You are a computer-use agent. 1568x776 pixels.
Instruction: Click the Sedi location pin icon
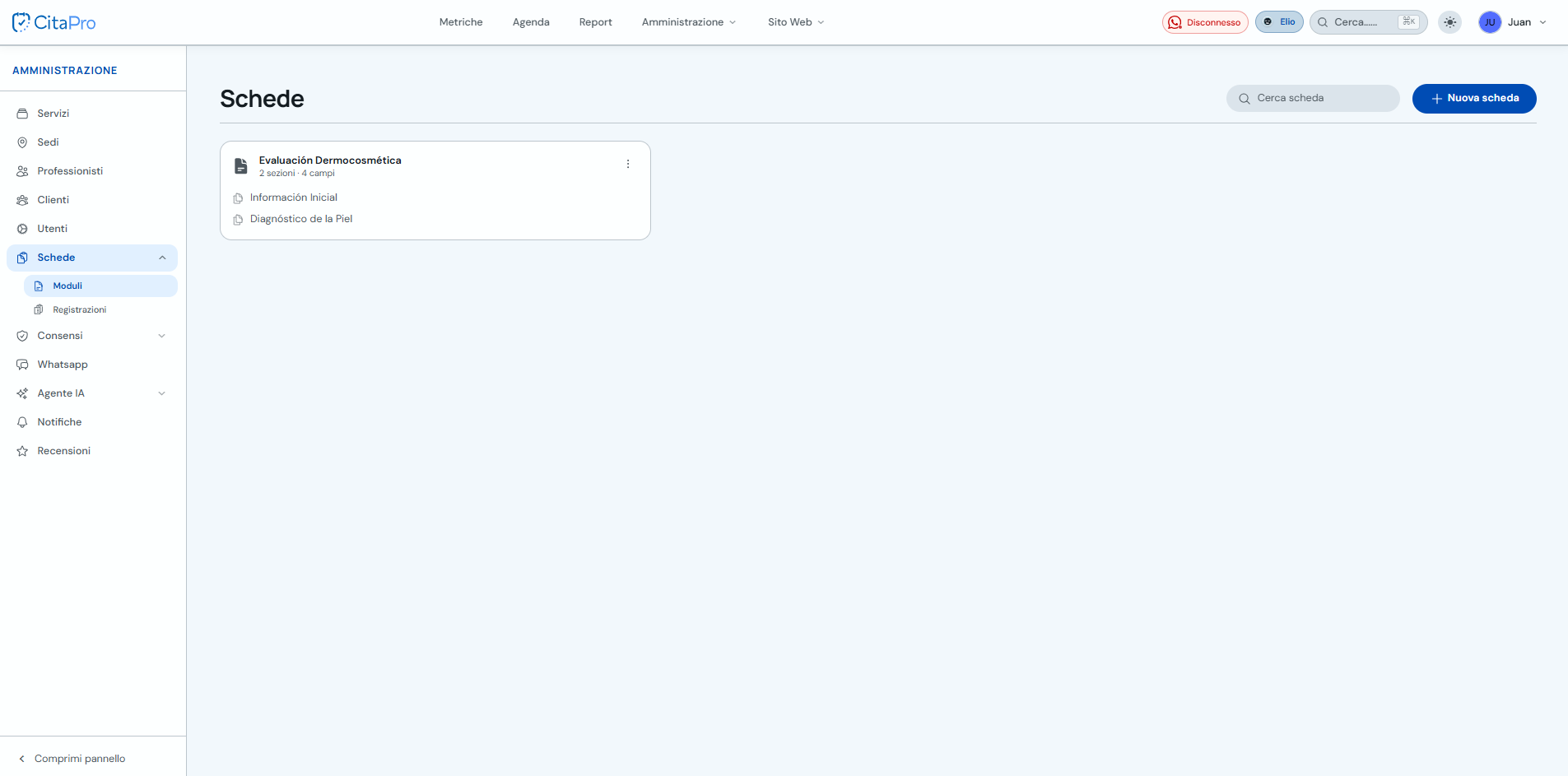tap(22, 142)
